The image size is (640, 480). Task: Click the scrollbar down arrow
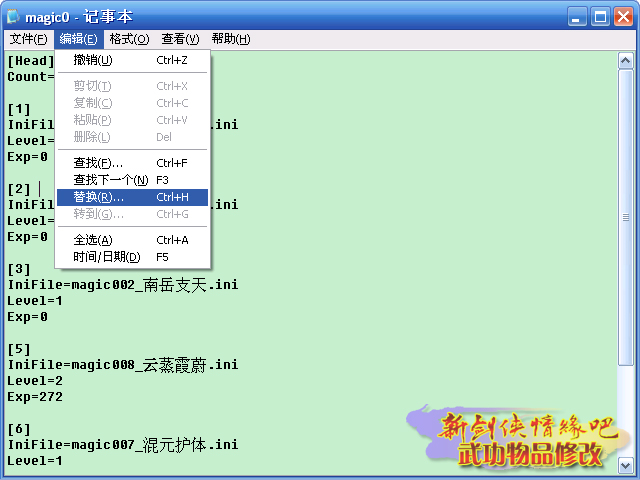[x=626, y=465]
